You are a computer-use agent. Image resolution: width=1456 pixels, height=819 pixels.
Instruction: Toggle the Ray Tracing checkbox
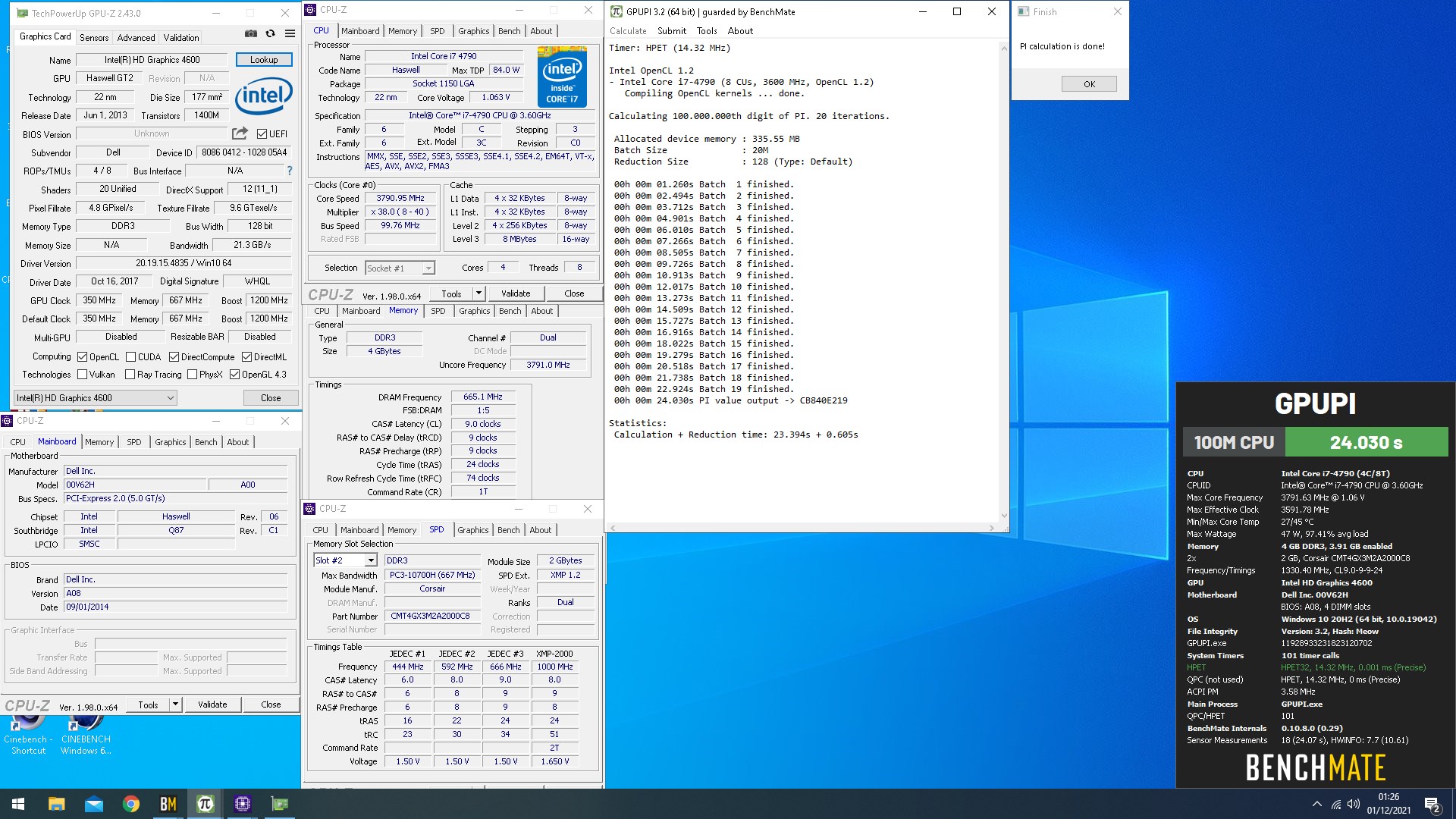coord(130,374)
